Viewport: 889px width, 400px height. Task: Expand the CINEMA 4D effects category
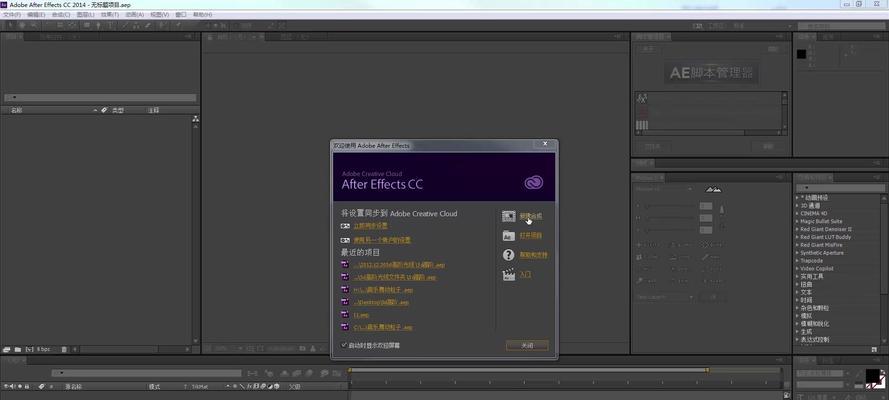pos(797,214)
